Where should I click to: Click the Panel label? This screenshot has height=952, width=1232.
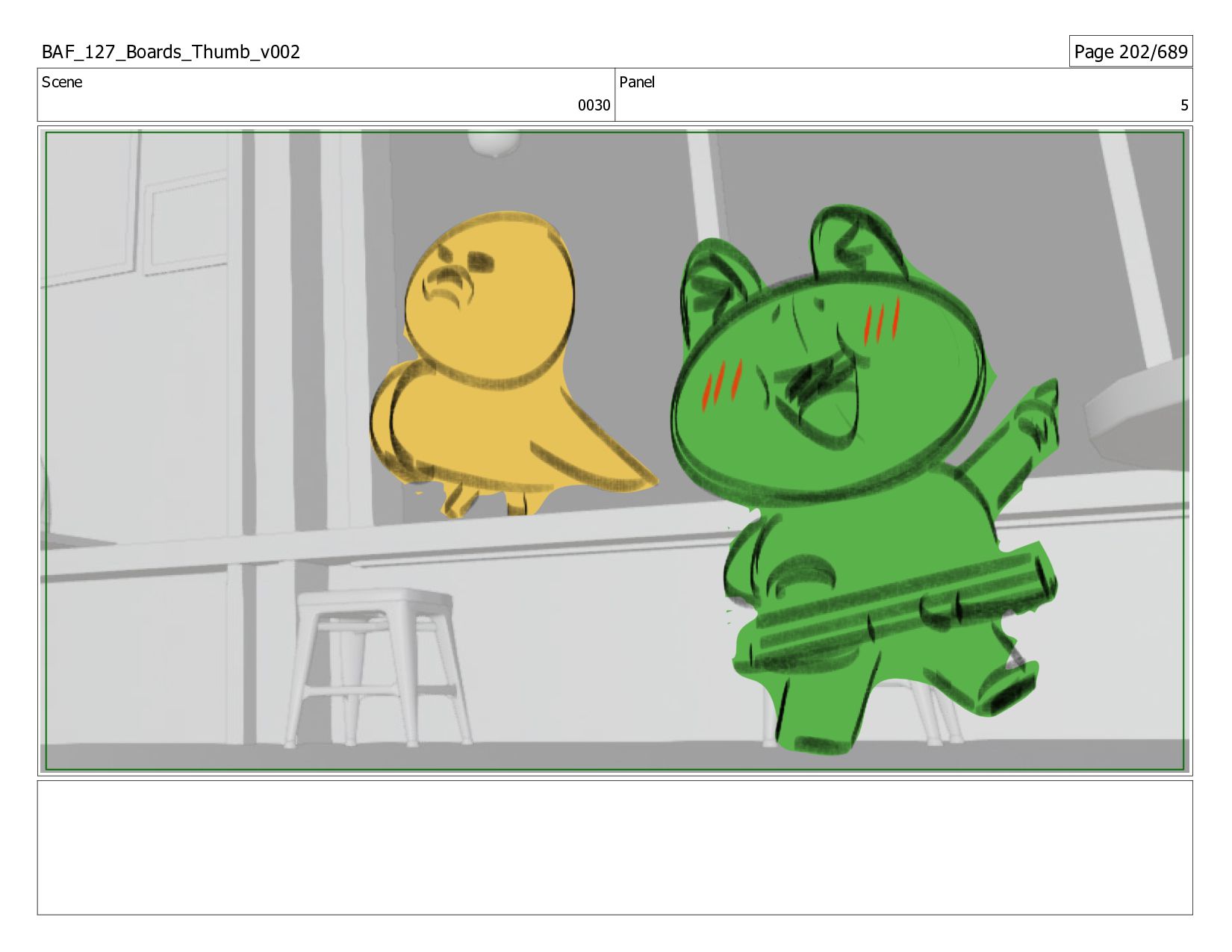637,82
